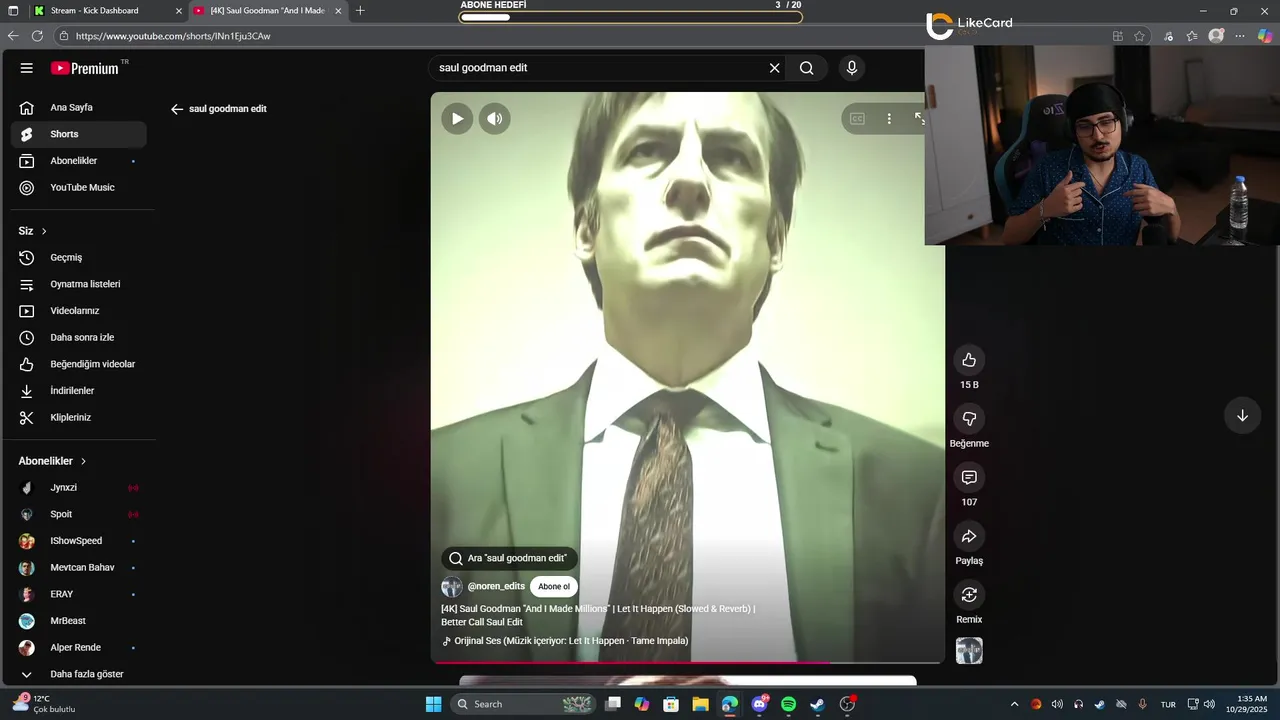Remix this short
The image size is (1280, 720).
tap(969, 595)
